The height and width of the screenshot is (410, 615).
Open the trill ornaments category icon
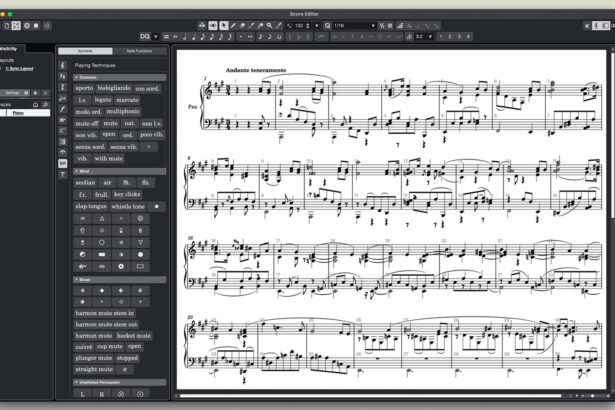pyautogui.click(x=62, y=120)
